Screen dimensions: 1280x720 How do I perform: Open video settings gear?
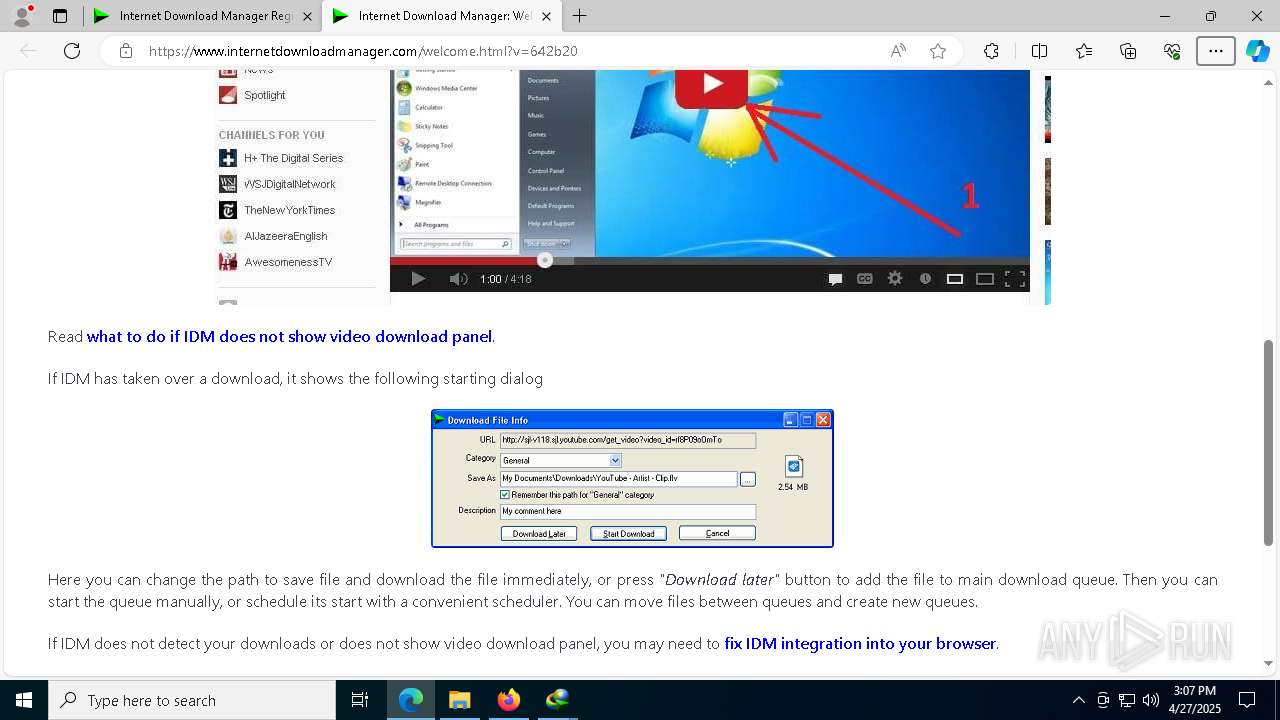pos(895,279)
